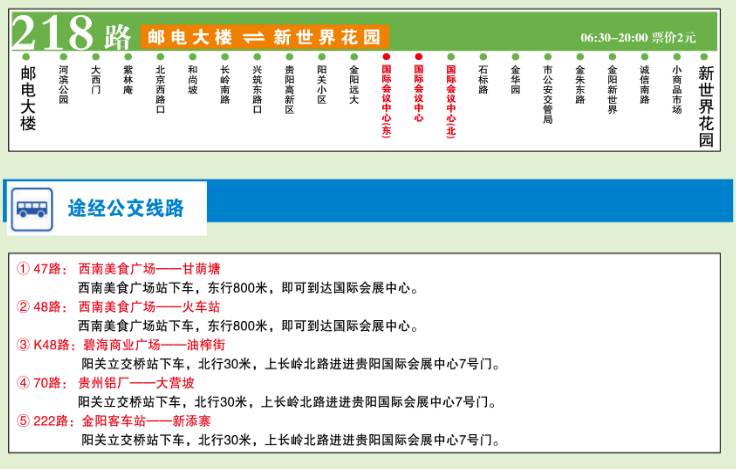Viewport: 736px width, 469px height.
Task: Click the ④ 70路 贵州铝厂——大营坡 line
Action: pos(106,383)
